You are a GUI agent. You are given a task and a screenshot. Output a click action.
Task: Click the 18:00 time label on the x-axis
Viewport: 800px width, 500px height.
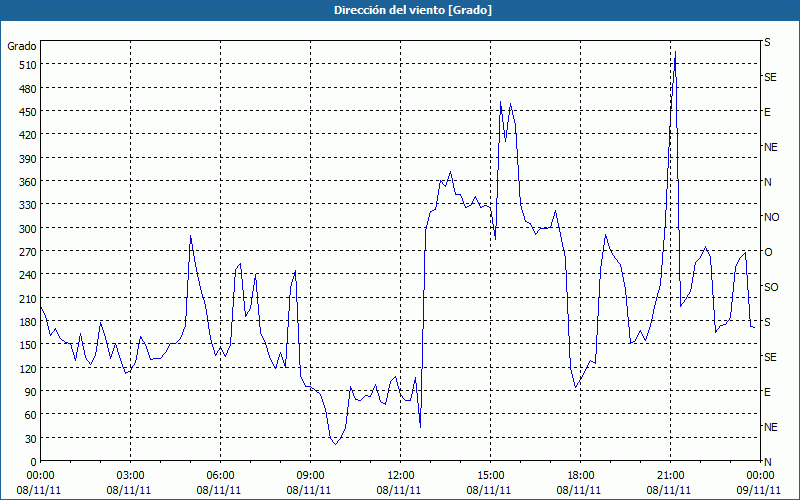tap(581, 476)
